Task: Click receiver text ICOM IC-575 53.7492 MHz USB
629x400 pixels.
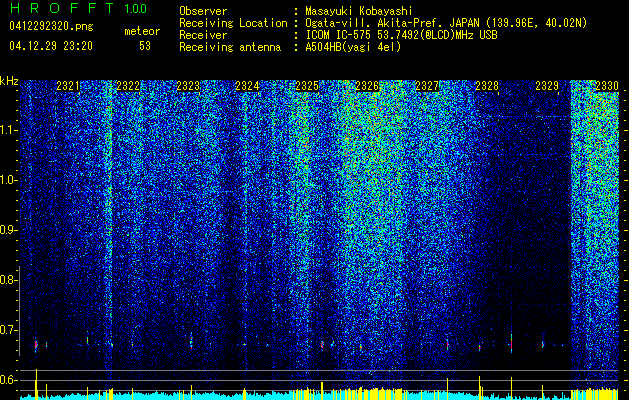Action: pos(401,35)
